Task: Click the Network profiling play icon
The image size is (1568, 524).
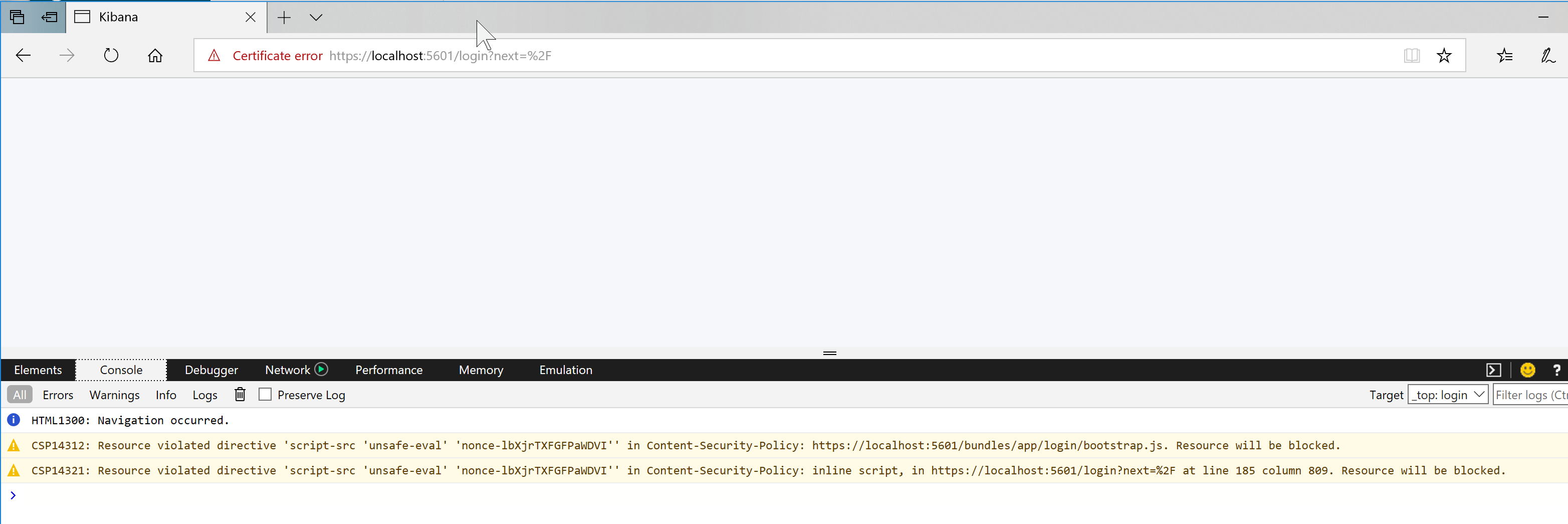Action: point(321,369)
